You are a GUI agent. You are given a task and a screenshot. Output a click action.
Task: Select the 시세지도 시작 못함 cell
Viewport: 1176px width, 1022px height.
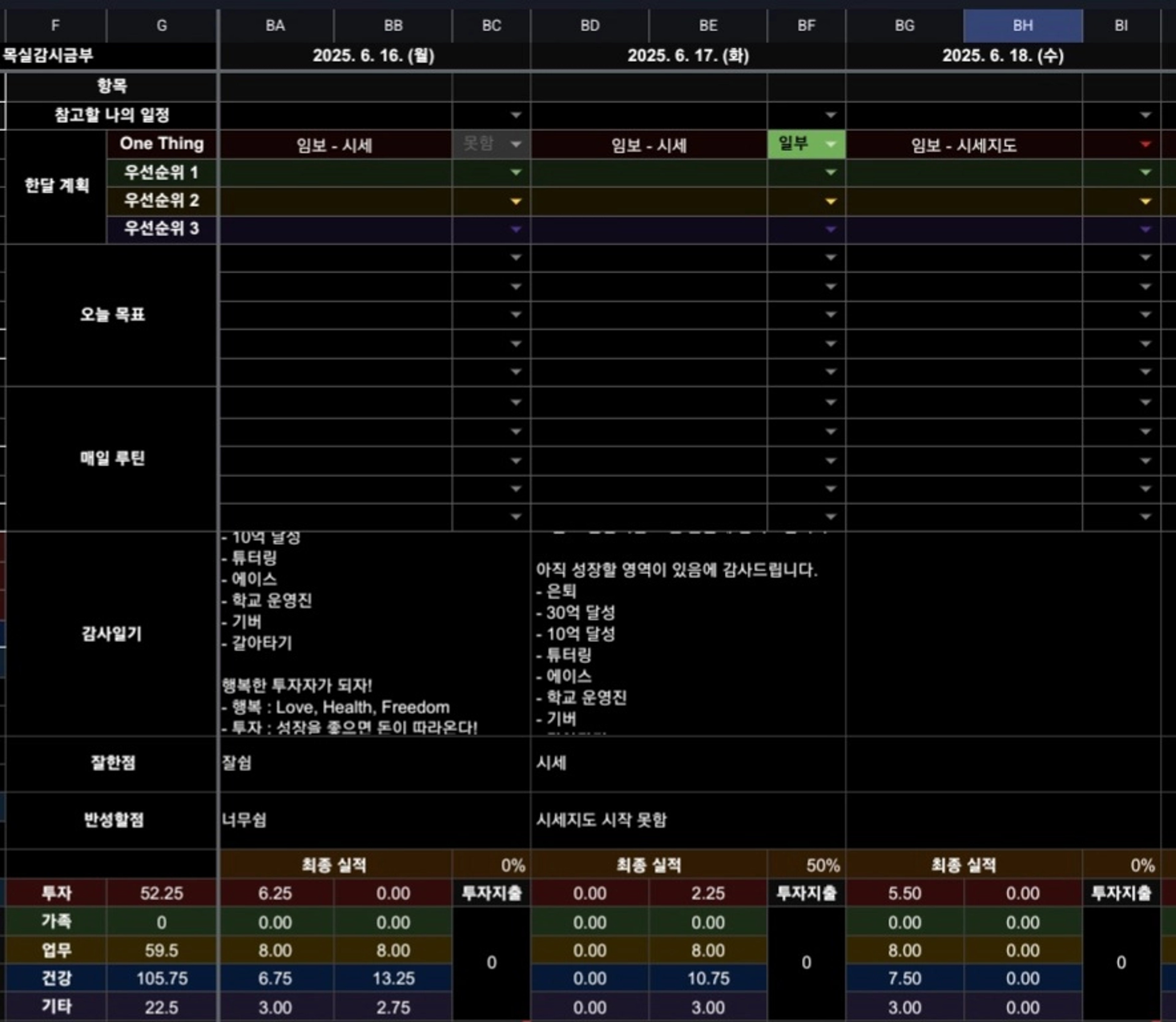coord(601,820)
